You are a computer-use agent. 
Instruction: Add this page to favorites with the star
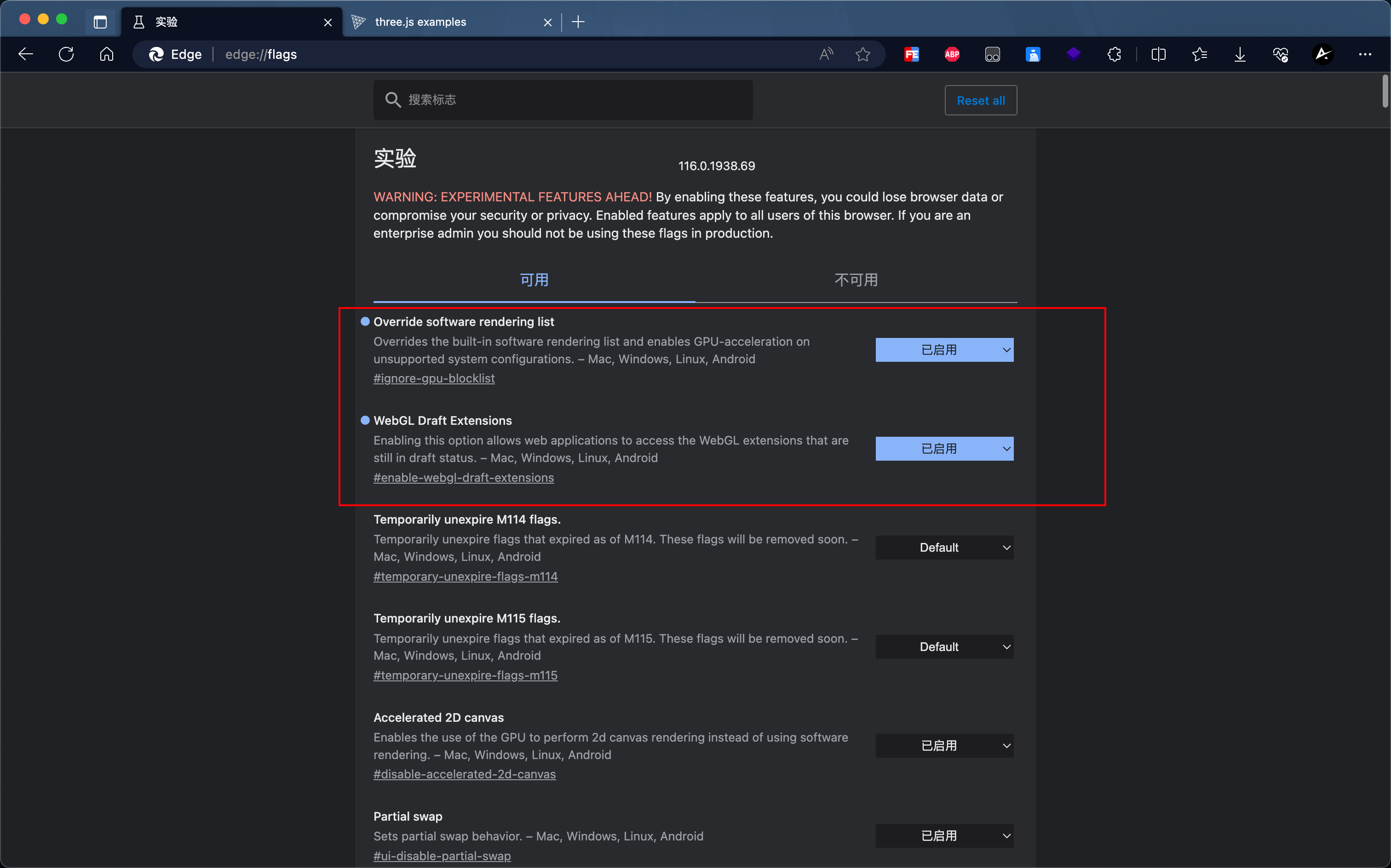pyautogui.click(x=862, y=55)
